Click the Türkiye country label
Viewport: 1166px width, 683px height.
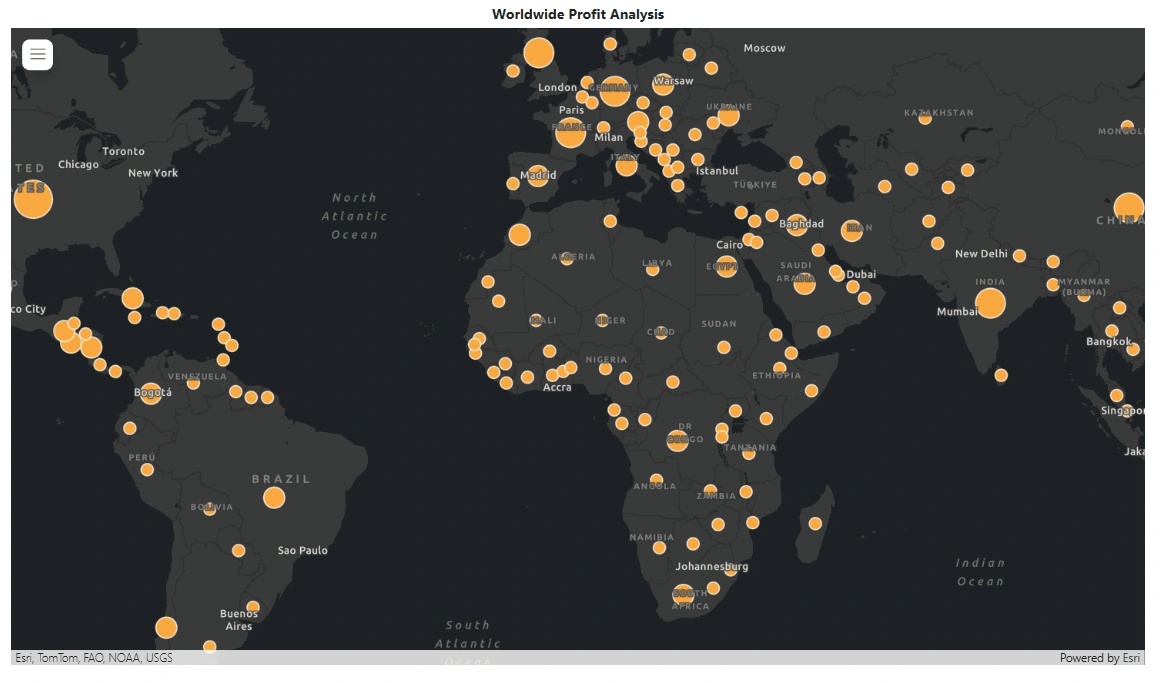point(755,185)
